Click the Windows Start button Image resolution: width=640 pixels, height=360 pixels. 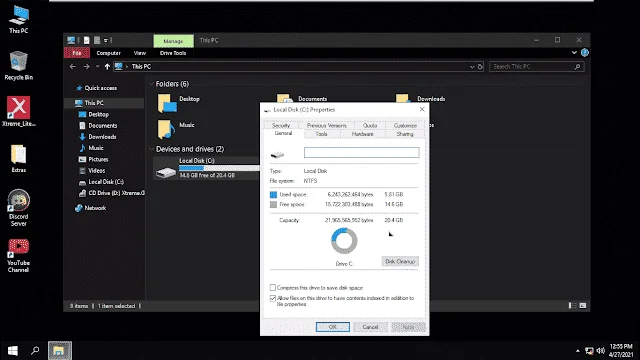[13, 351]
